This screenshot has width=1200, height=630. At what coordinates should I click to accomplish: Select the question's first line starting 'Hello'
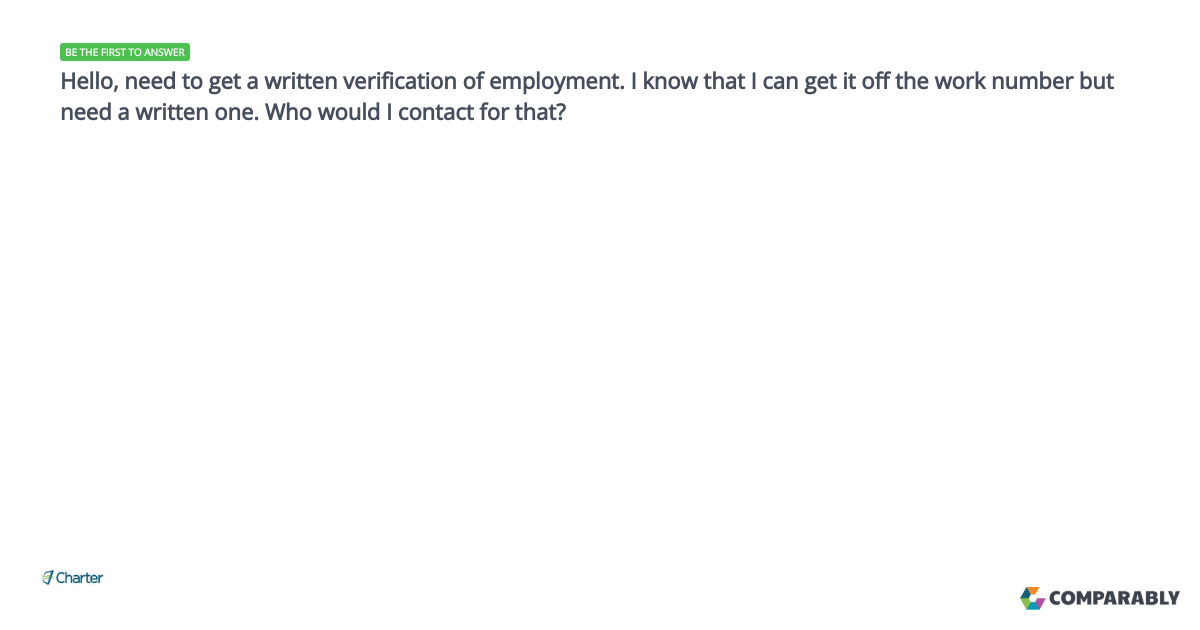587,82
